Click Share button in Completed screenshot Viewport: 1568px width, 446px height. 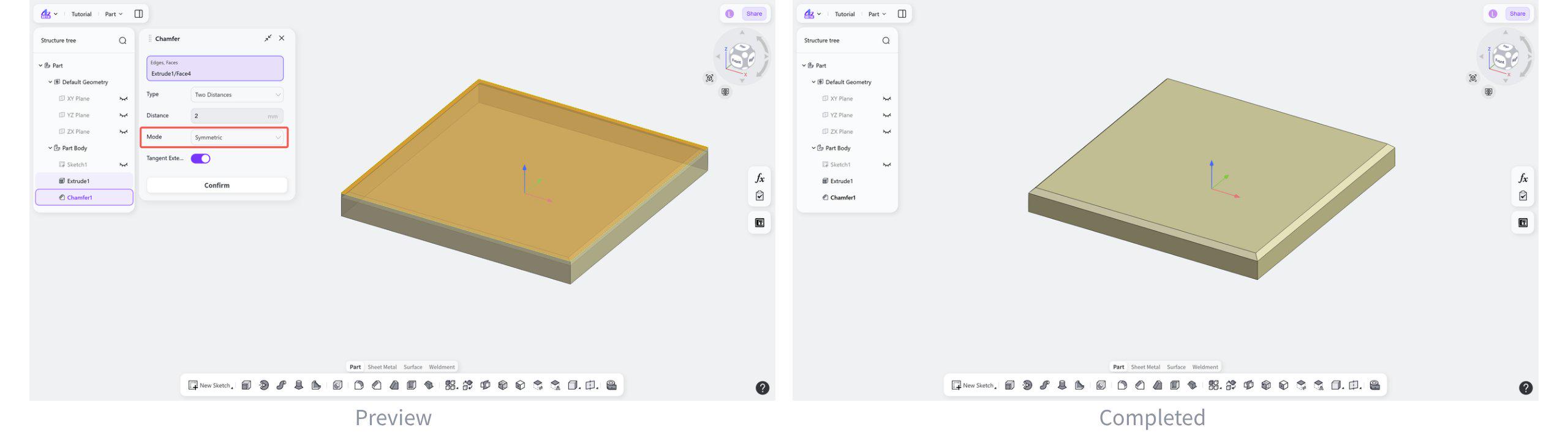[1517, 14]
